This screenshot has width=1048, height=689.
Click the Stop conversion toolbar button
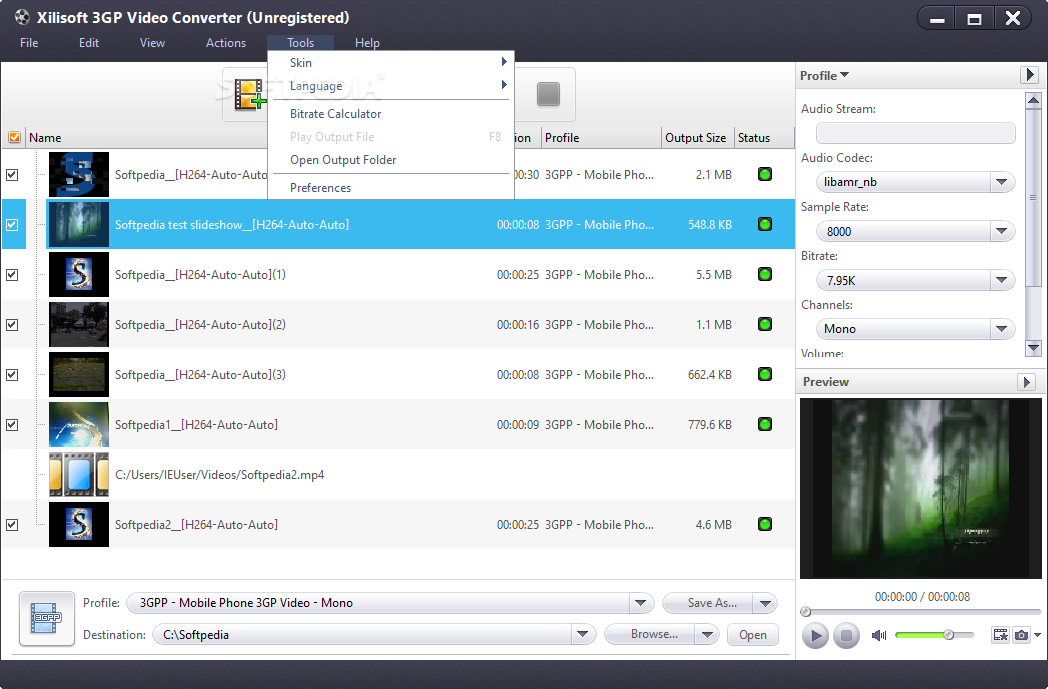click(548, 94)
